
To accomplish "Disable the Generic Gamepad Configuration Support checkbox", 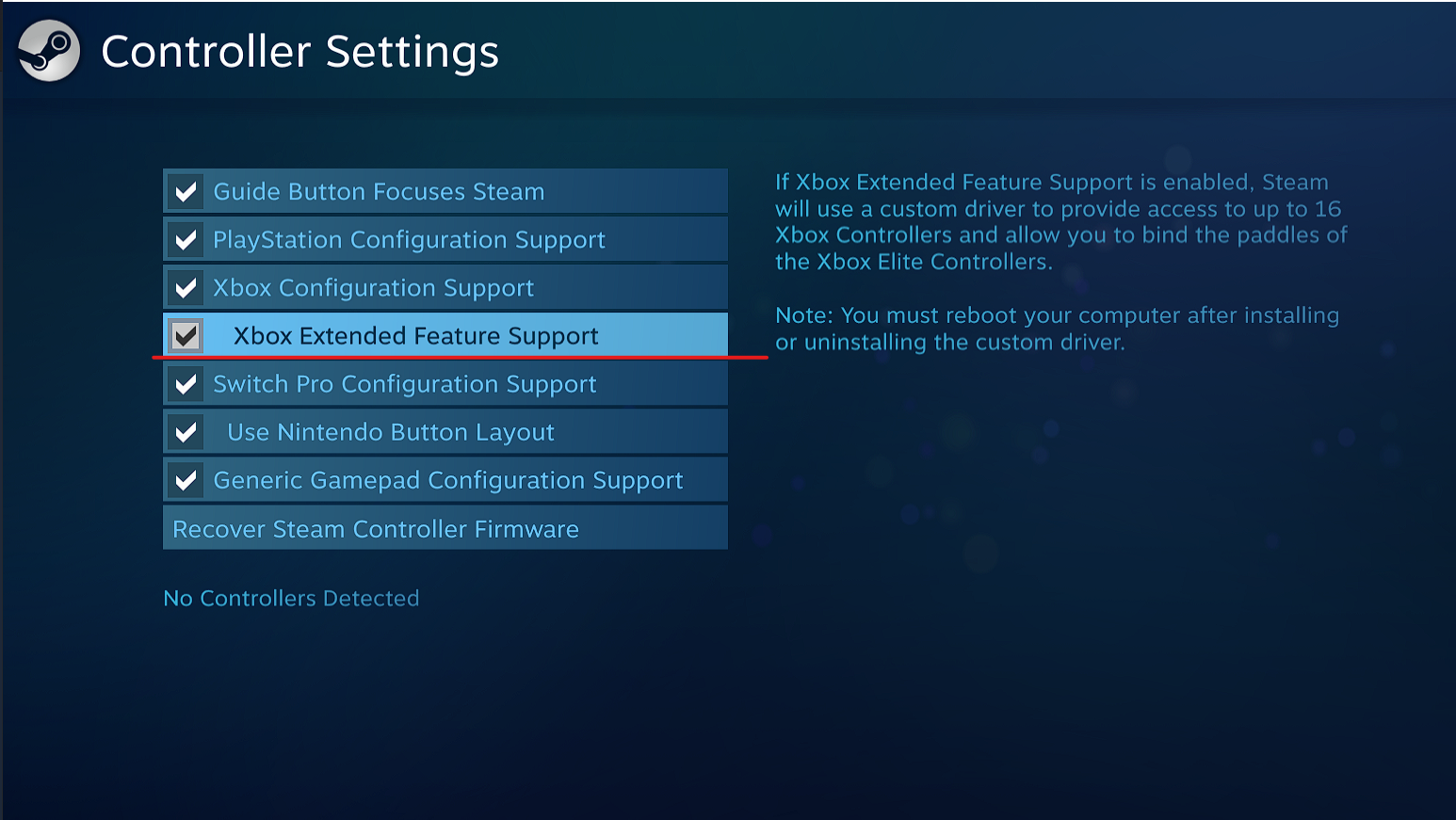I will pos(186,480).
